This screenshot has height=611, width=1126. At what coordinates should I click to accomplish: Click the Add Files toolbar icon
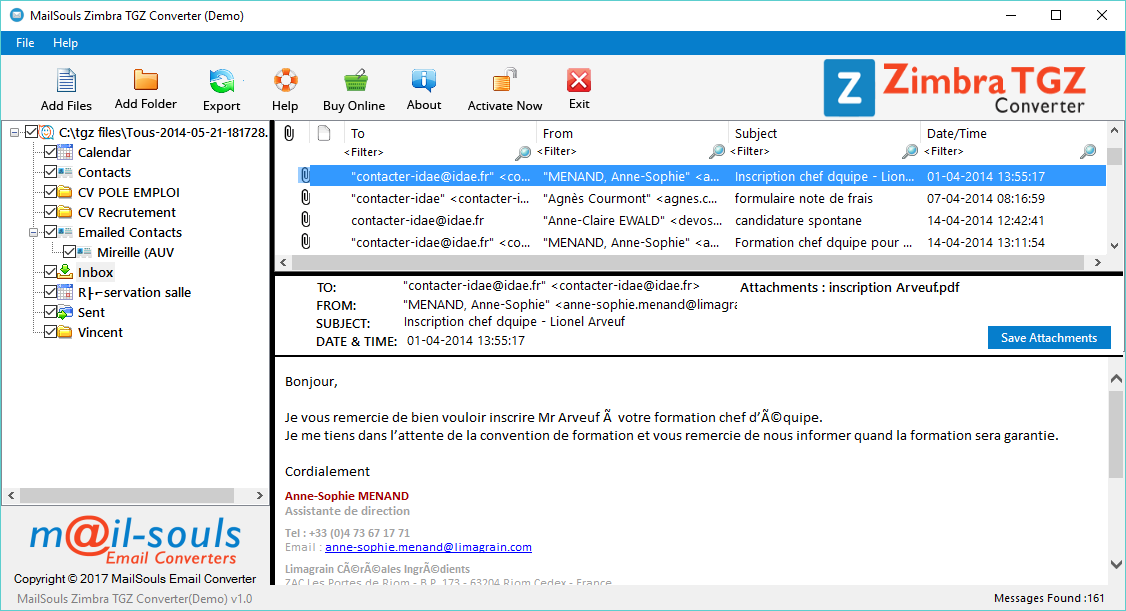coord(65,86)
